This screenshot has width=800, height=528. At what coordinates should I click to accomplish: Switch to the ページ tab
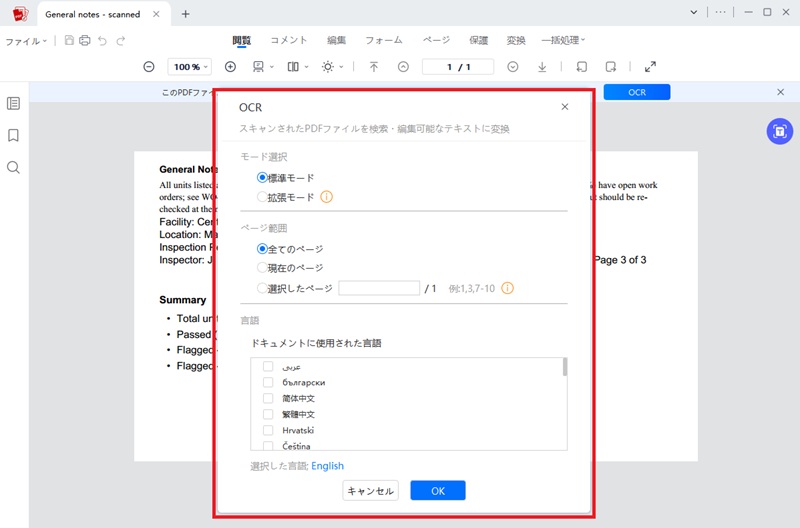click(436, 40)
